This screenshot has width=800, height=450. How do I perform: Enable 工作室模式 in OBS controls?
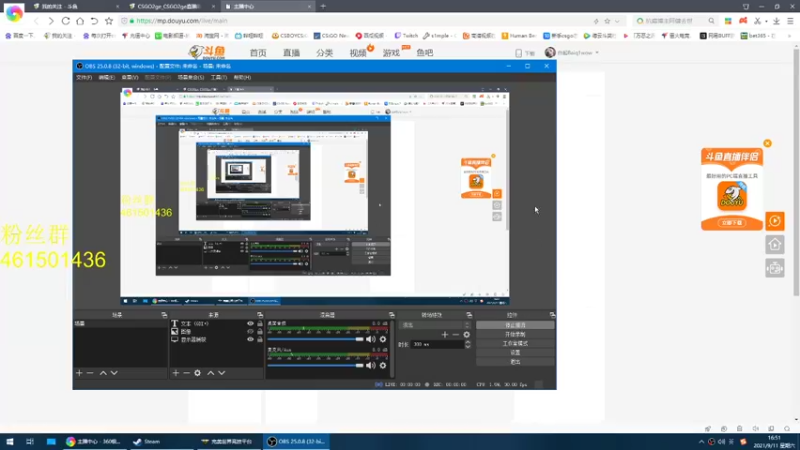point(515,343)
